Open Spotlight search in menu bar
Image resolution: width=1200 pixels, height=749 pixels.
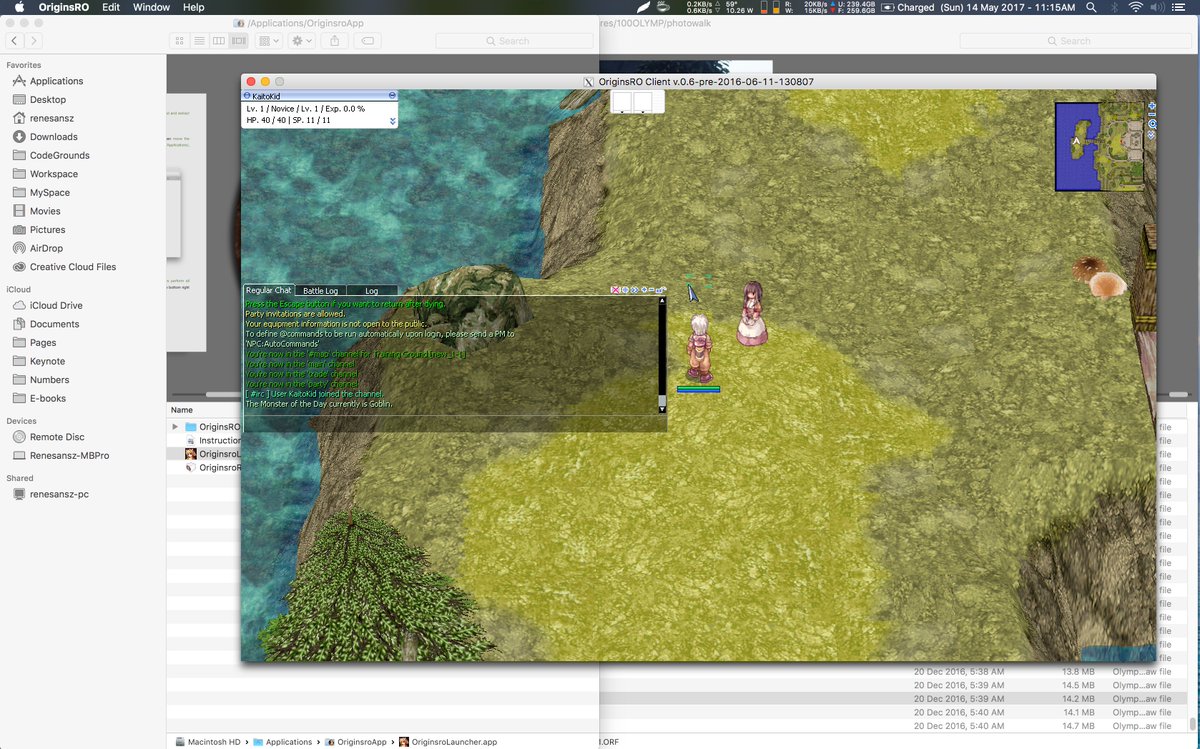pos(1091,7)
